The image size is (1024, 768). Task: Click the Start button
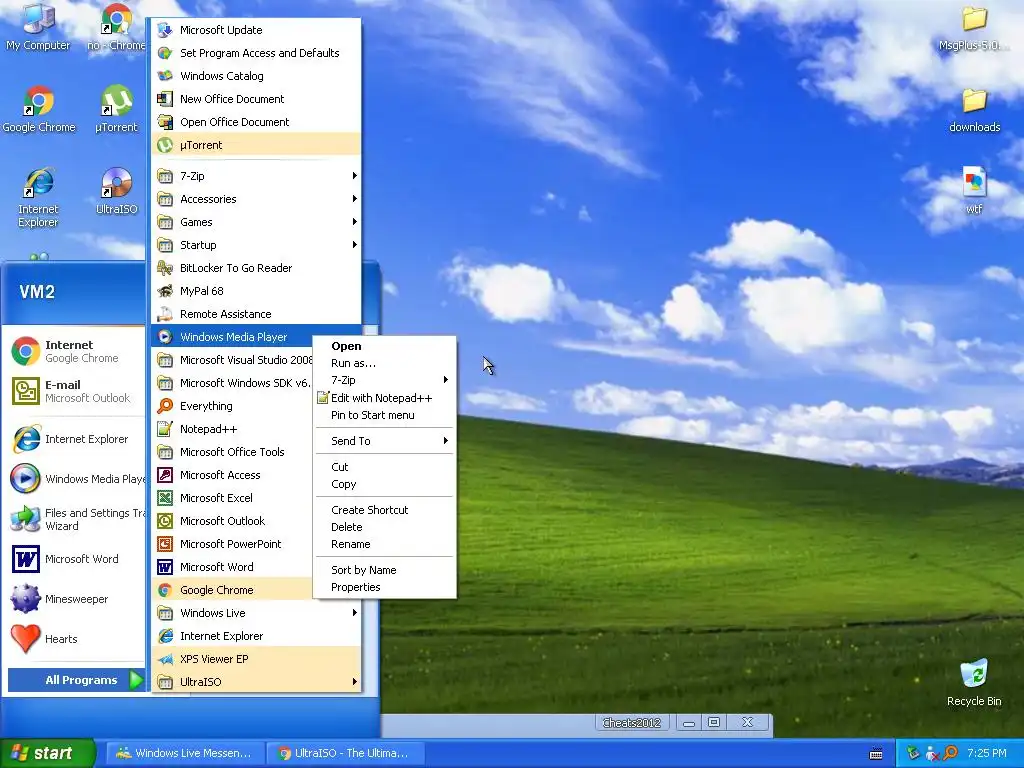click(x=47, y=753)
